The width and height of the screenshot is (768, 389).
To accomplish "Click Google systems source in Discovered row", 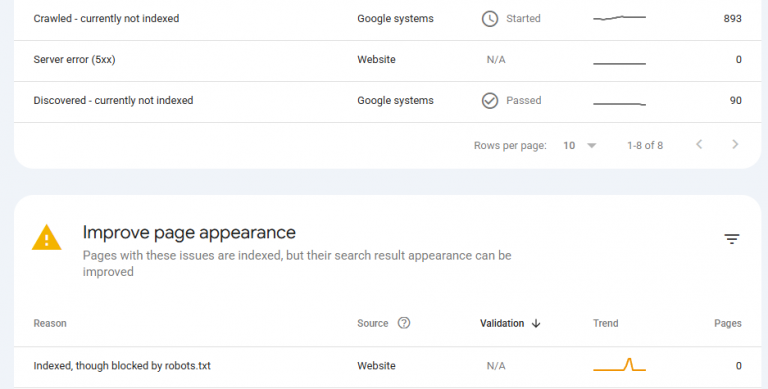I will [x=395, y=100].
